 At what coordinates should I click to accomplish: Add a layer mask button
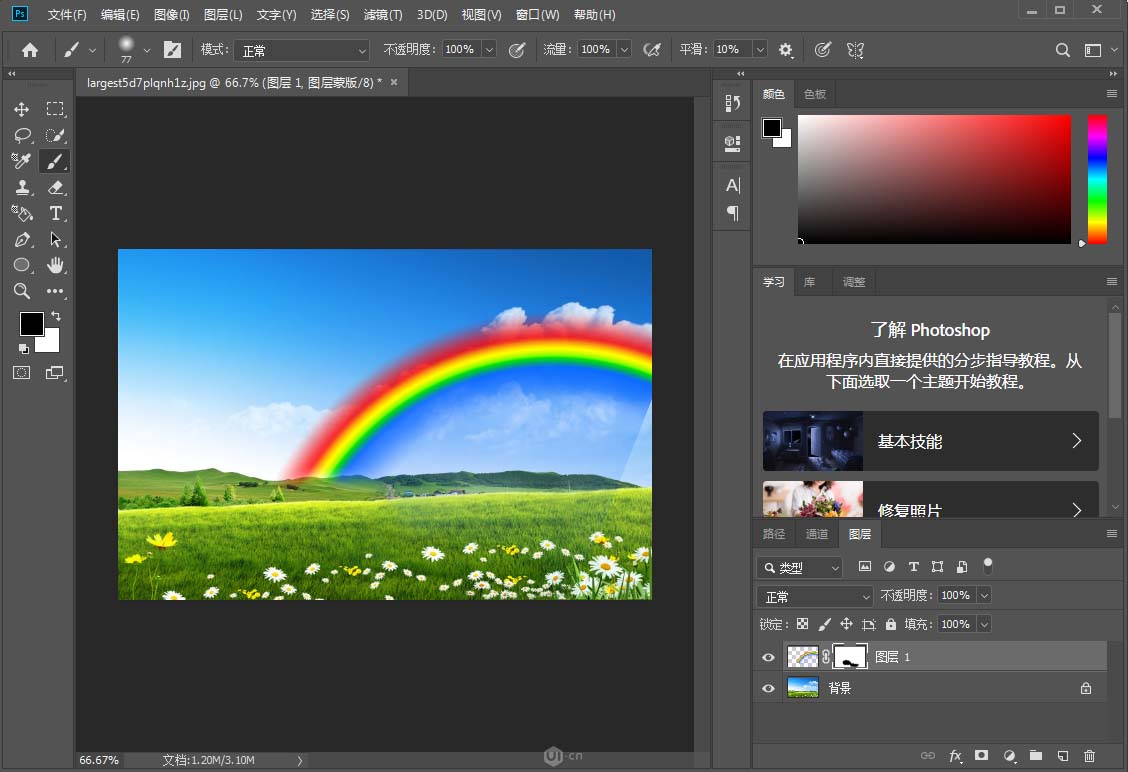(x=981, y=755)
